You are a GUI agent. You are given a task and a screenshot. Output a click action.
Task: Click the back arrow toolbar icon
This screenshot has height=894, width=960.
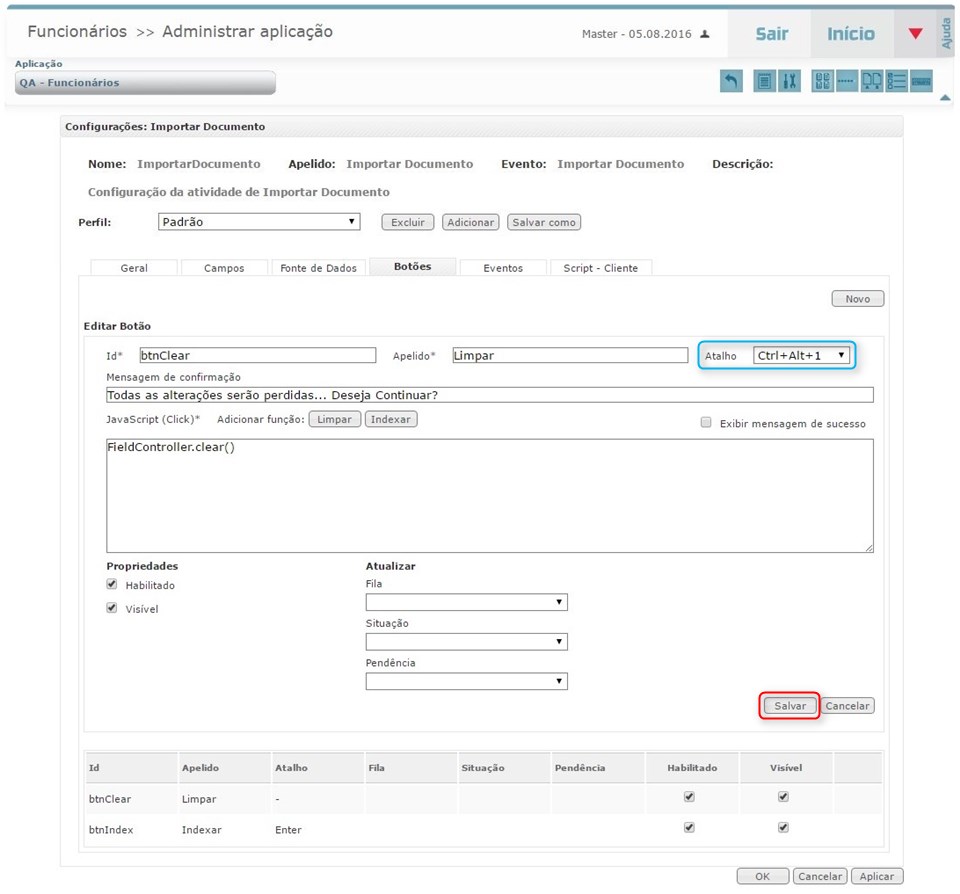click(x=731, y=82)
